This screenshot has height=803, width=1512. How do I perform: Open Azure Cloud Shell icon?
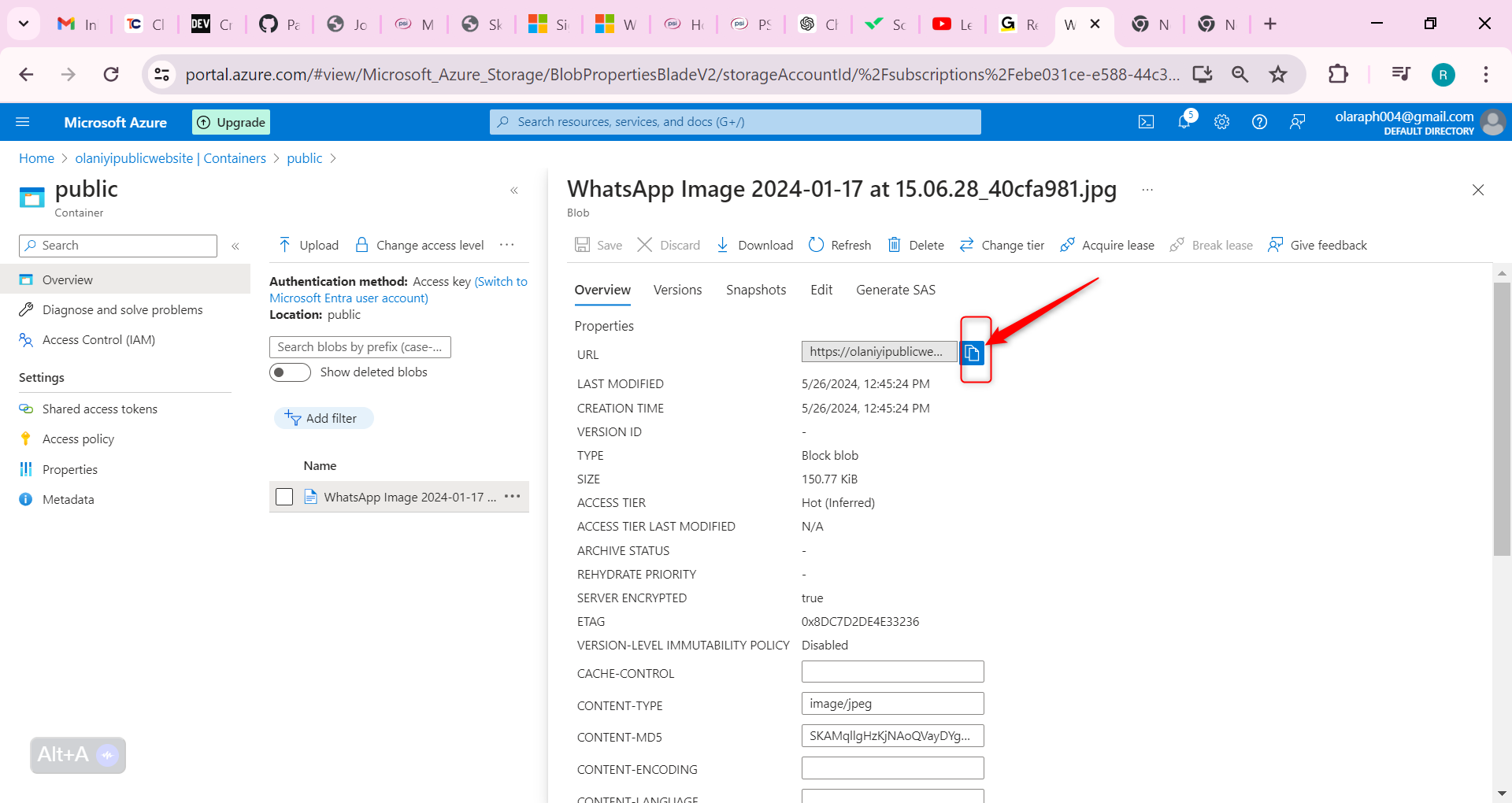pos(1146,122)
